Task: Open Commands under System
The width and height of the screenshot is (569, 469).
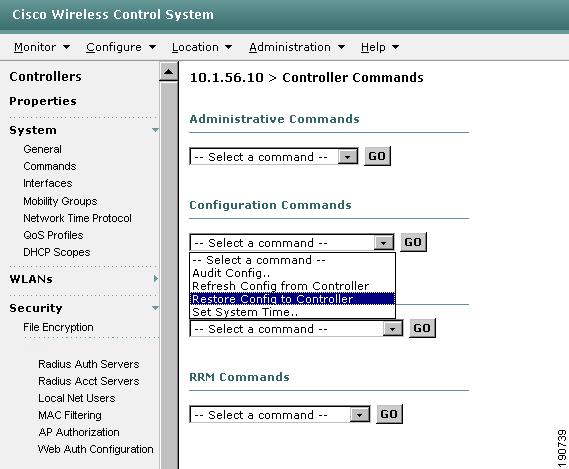Action: click(50, 166)
